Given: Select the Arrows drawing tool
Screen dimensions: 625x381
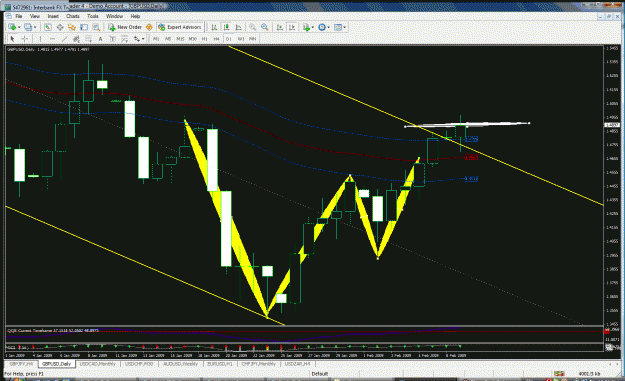Looking at the screenshot, I should tap(137, 39).
